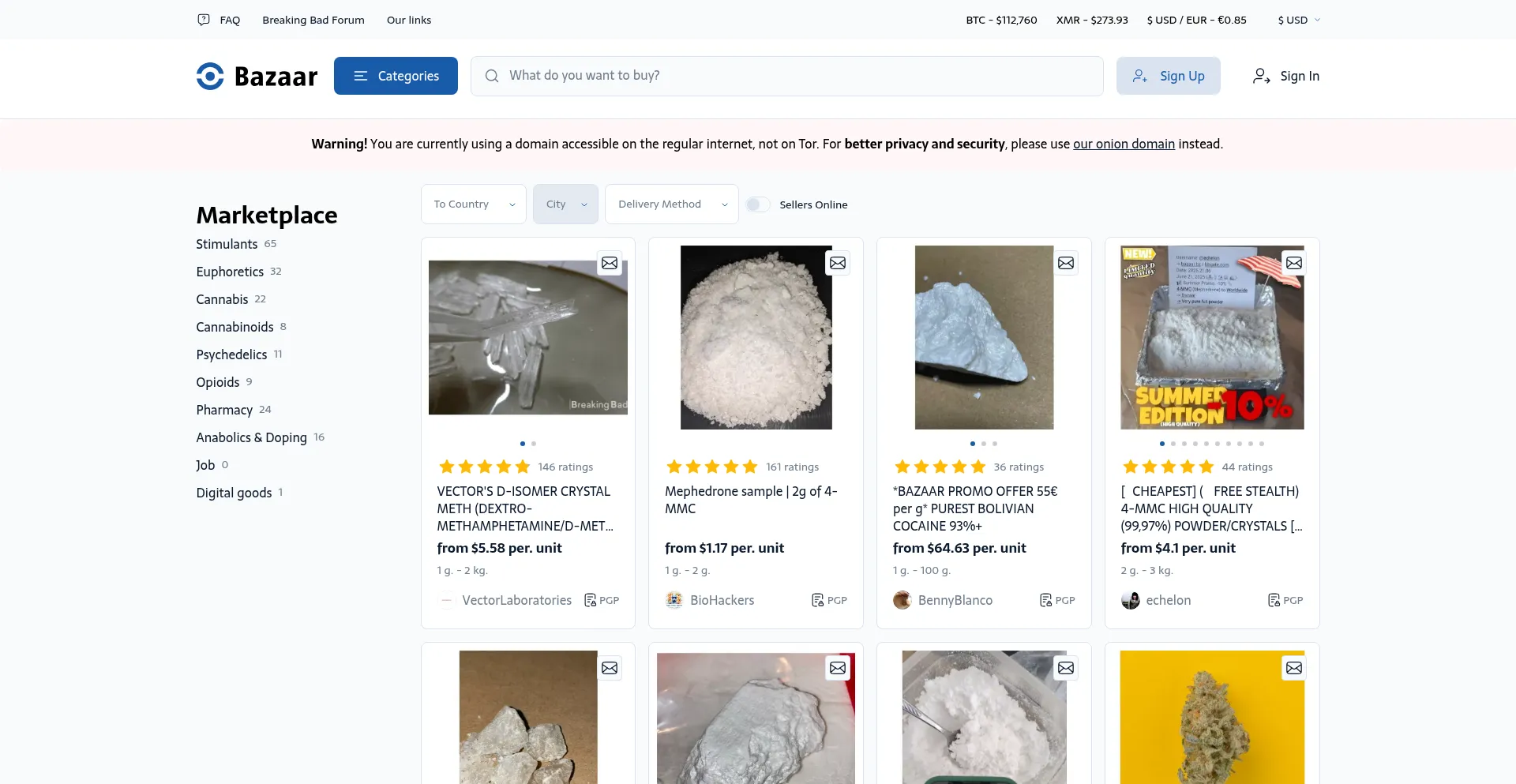Message the seller on VectorLaboratories' listing

610,263
